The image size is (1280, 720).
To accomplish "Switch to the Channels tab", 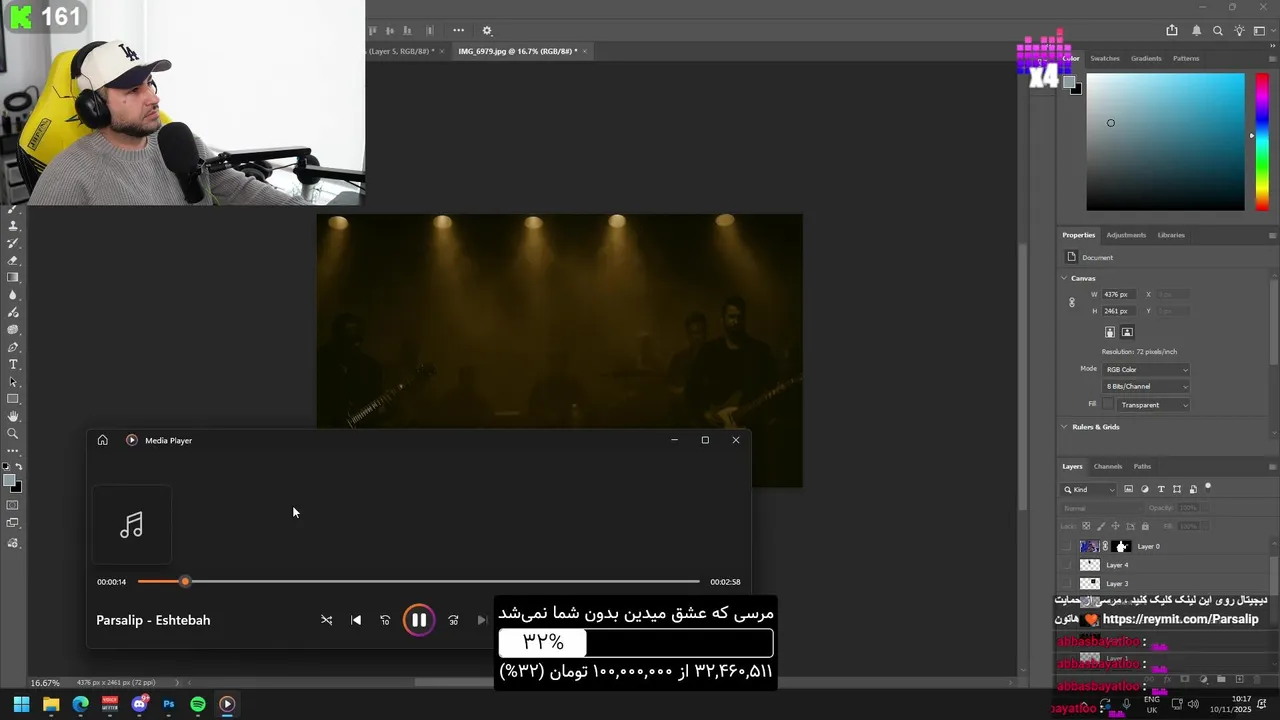I will [1108, 466].
